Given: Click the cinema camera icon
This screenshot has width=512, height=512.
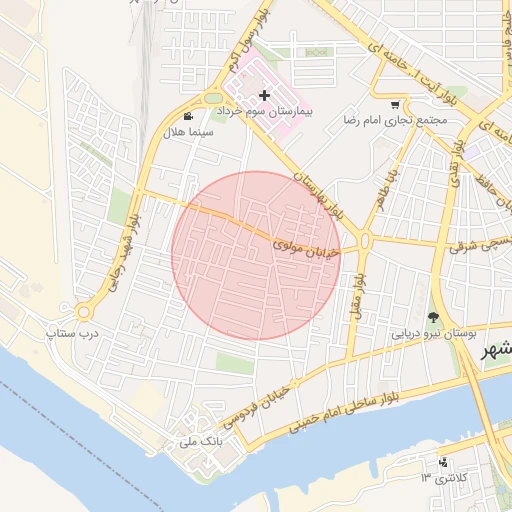Looking at the screenshot, I should coord(188,116).
